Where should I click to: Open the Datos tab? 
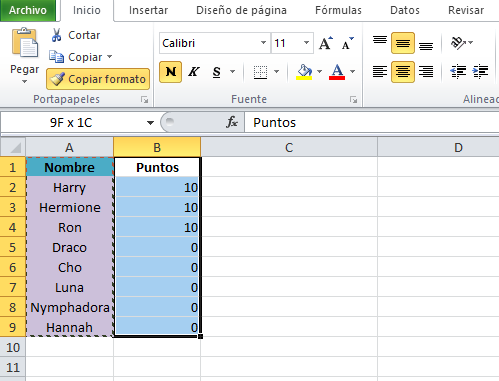(405, 10)
